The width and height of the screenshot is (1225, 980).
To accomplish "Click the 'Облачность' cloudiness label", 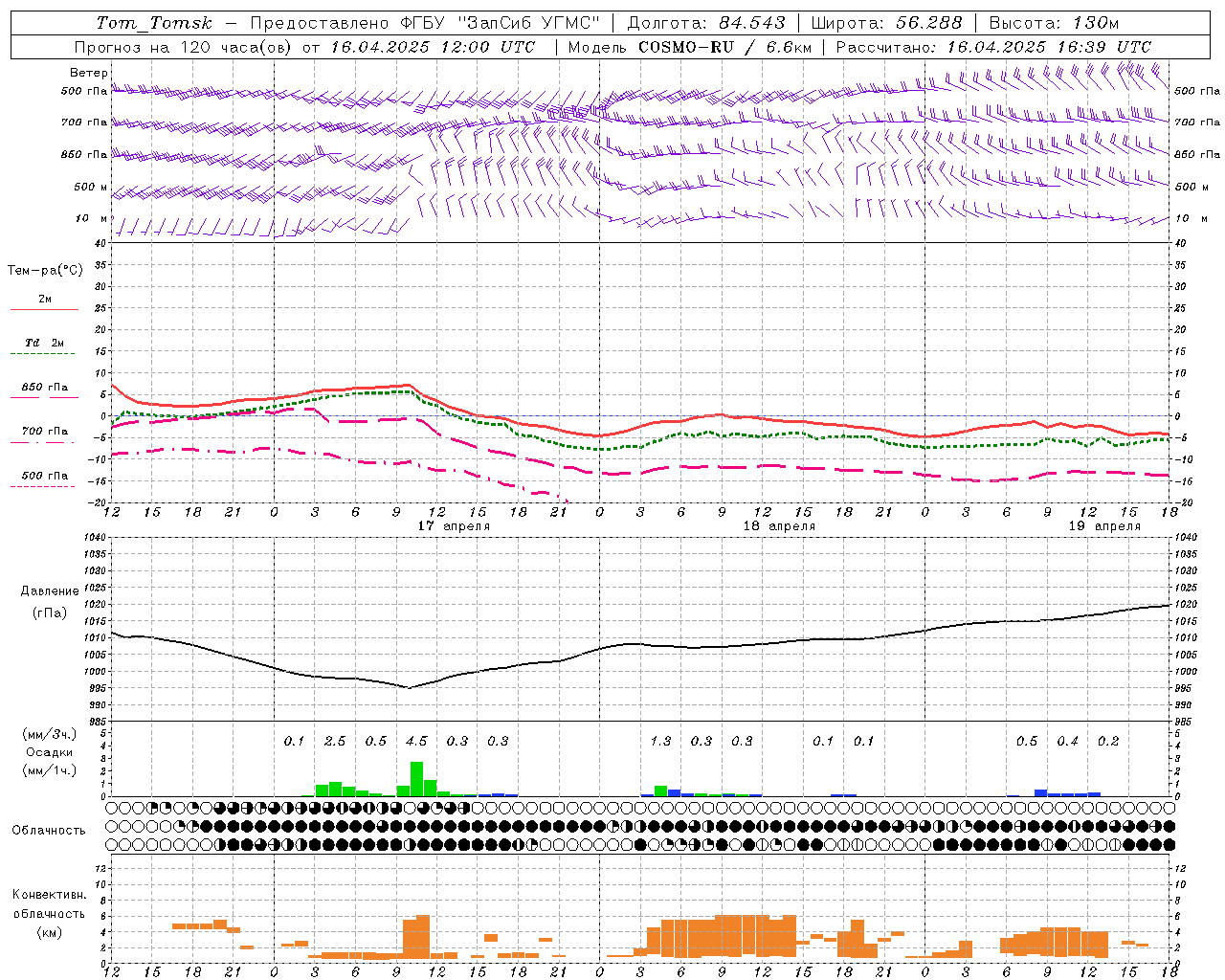I will (49, 831).
